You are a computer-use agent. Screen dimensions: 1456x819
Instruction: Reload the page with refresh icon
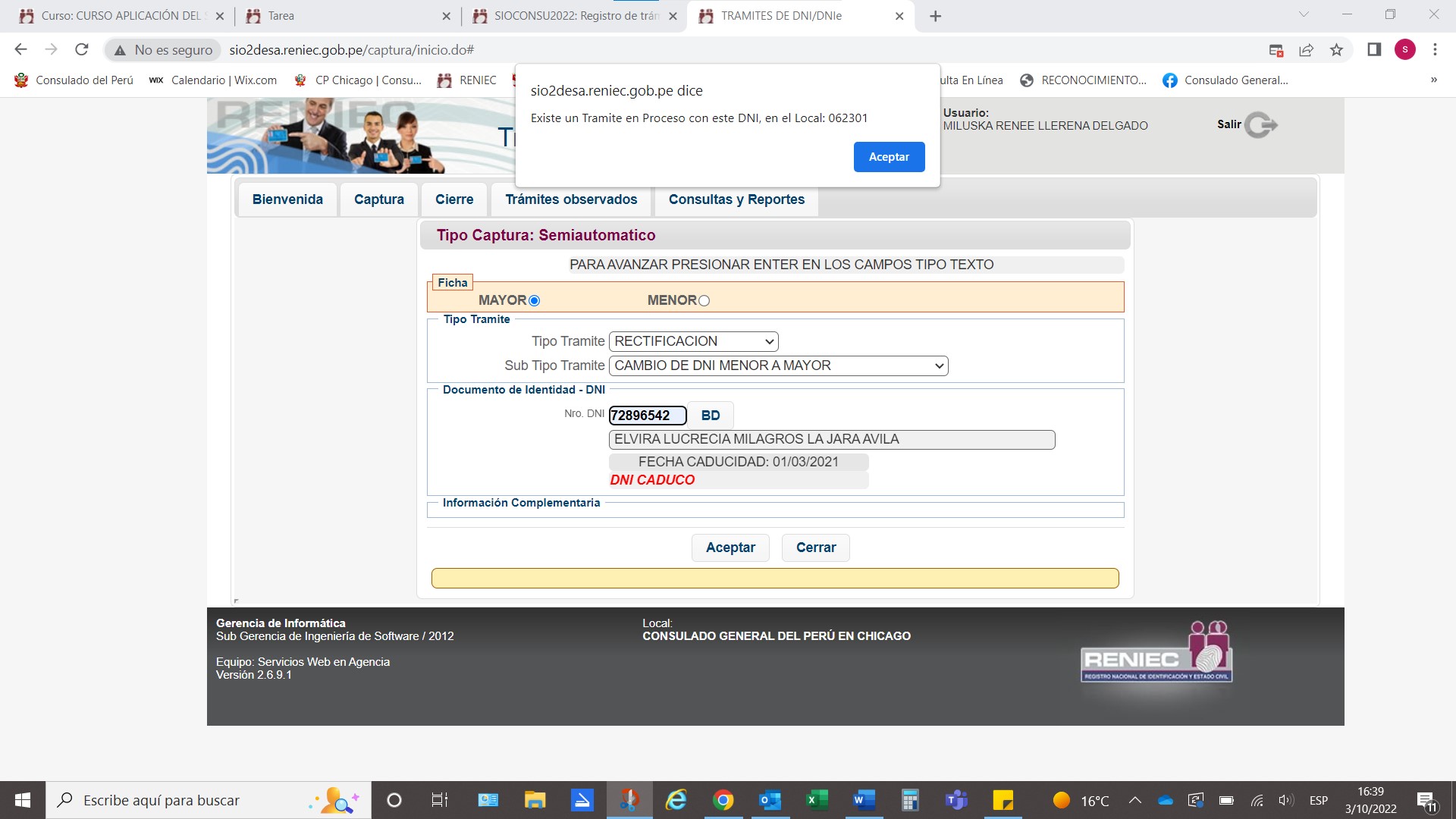point(82,50)
